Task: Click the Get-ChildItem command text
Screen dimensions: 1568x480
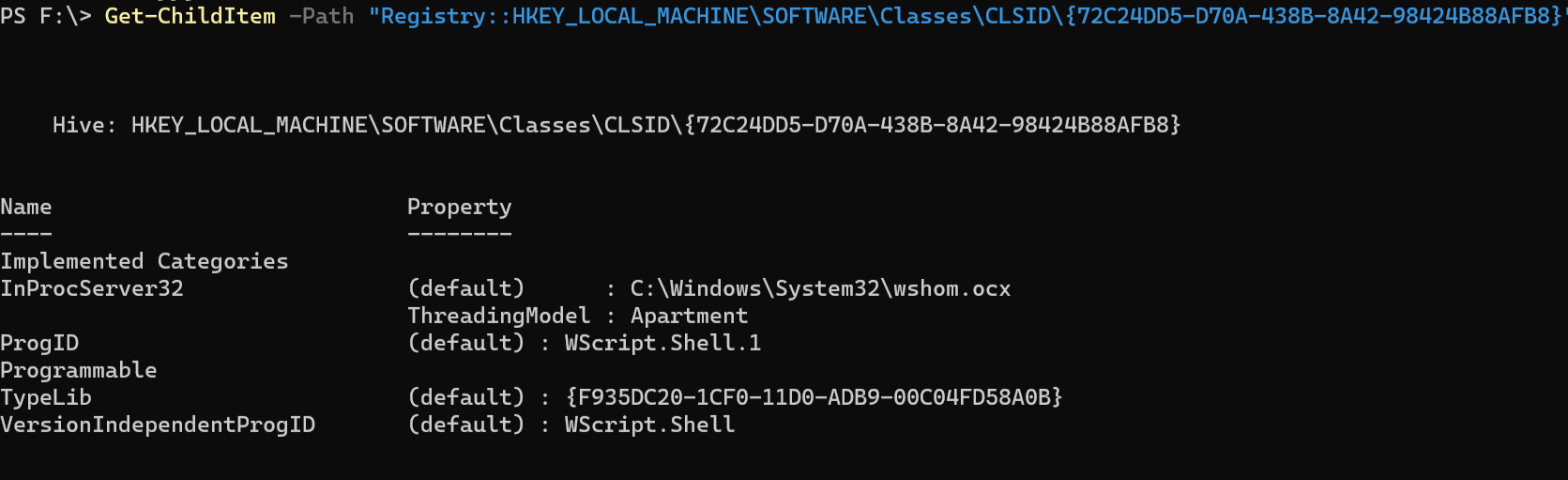Action: click(190, 16)
